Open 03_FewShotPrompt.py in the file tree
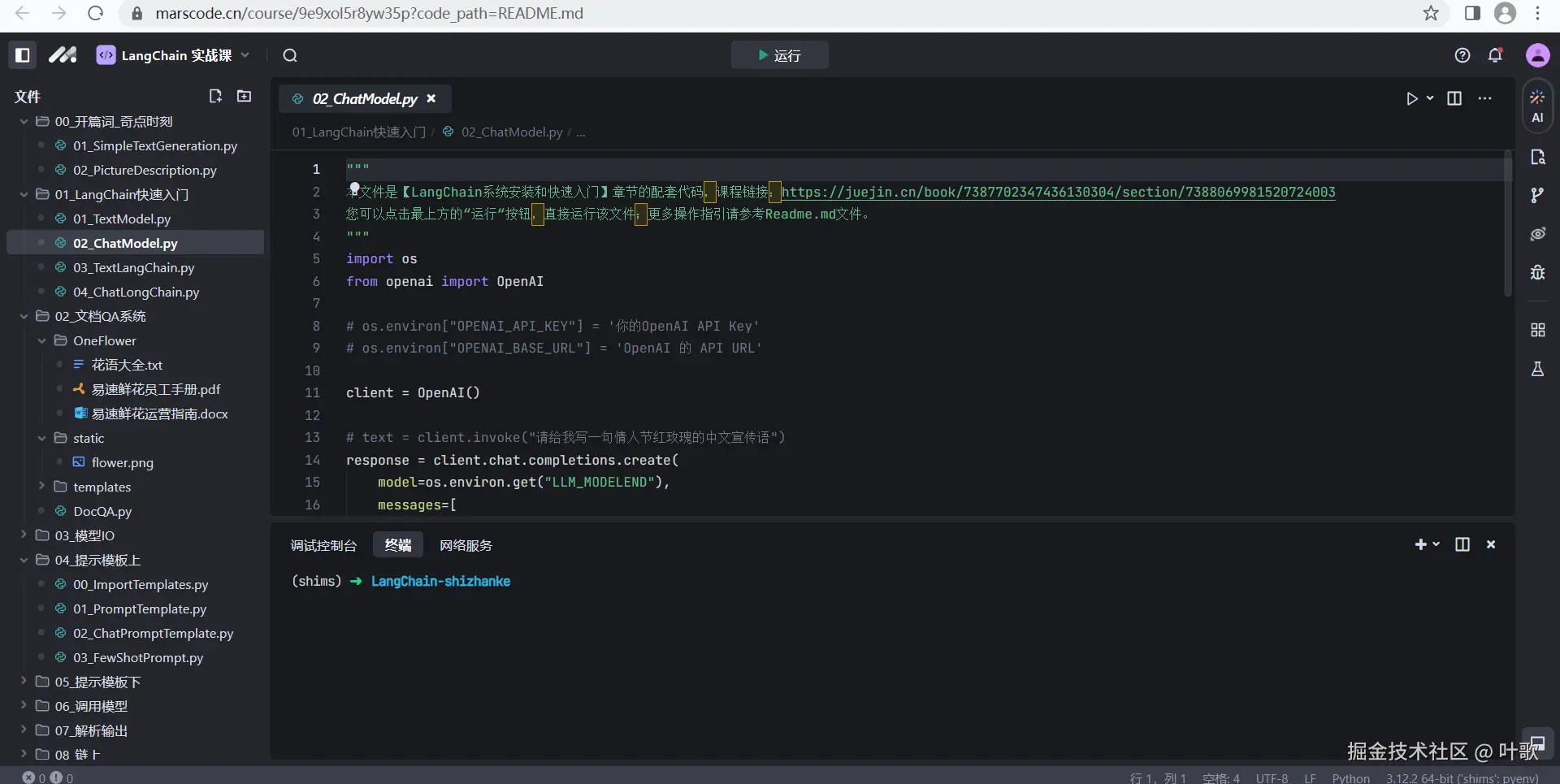The width and height of the screenshot is (1560, 784). click(x=138, y=657)
